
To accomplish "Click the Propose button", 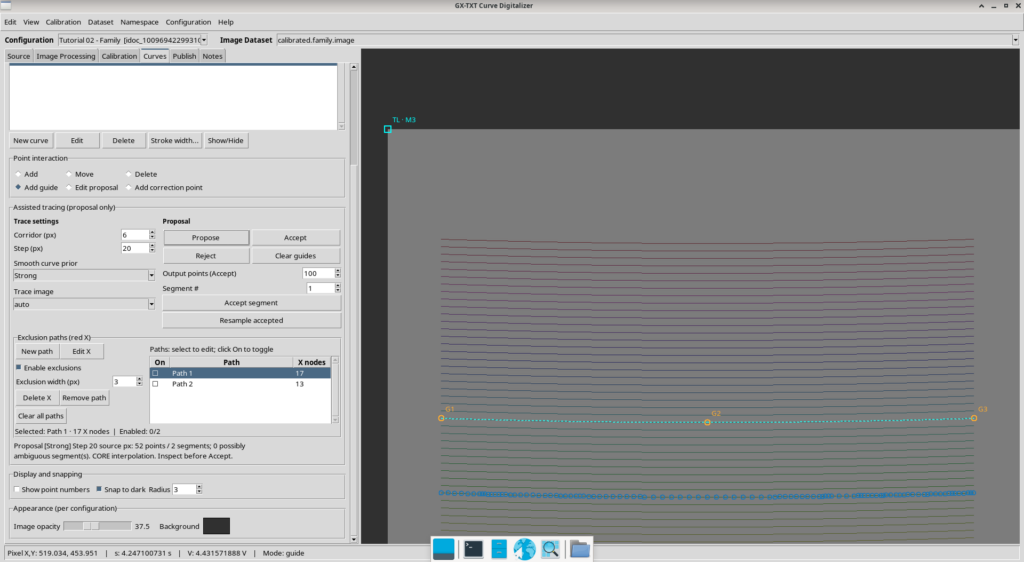I will click(206, 238).
